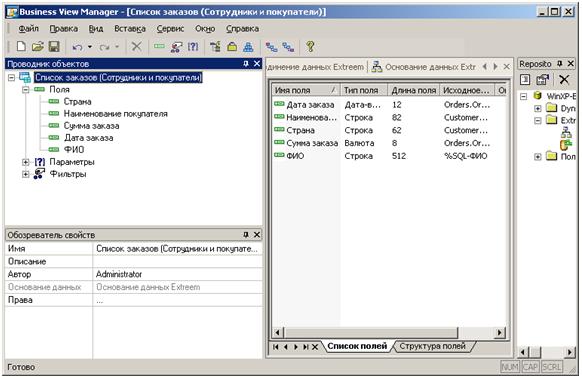Redo the last undone action
Image resolution: width=582 pixels, height=380 pixels.
(104, 47)
